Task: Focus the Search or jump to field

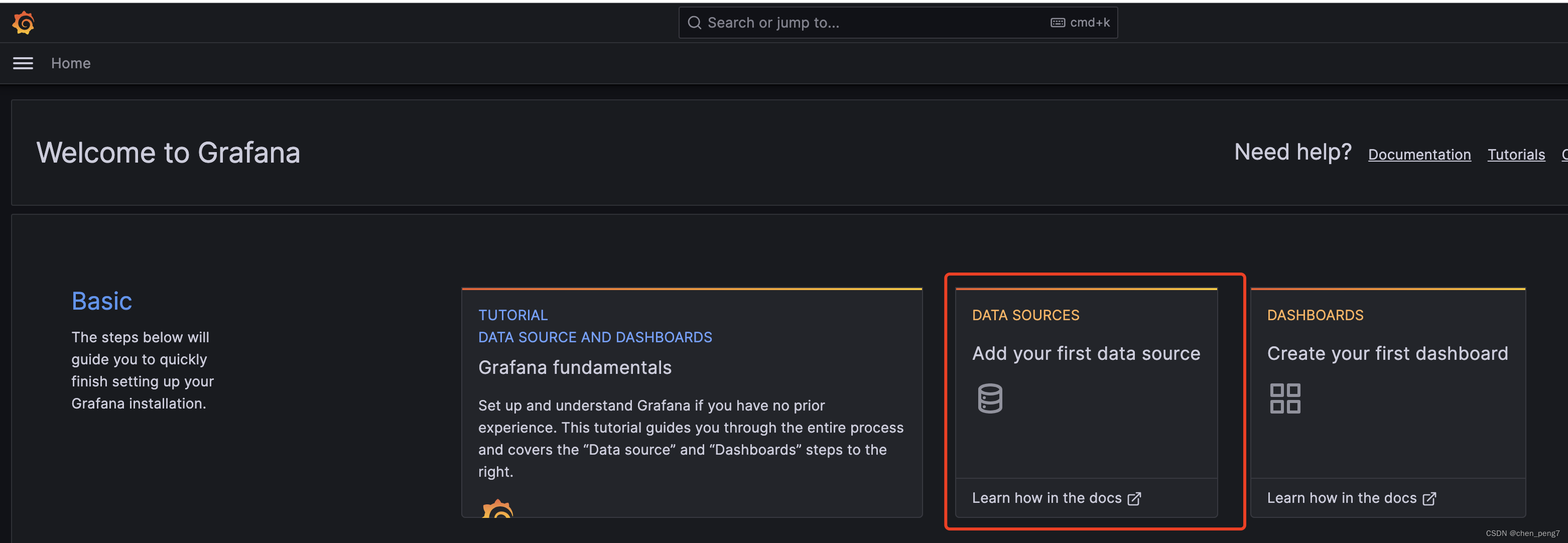Action: [898, 23]
